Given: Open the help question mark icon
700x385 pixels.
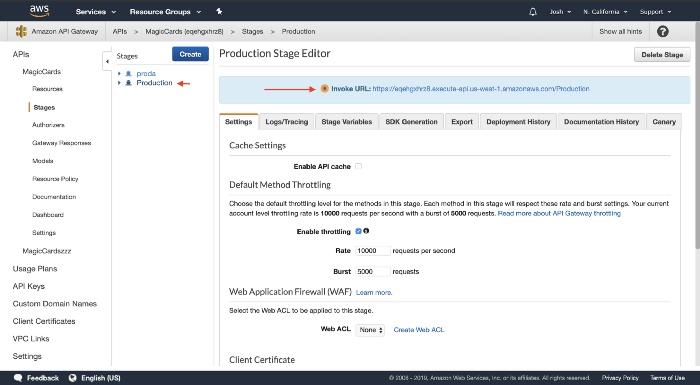Looking at the screenshot, I should [x=662, y=31].
